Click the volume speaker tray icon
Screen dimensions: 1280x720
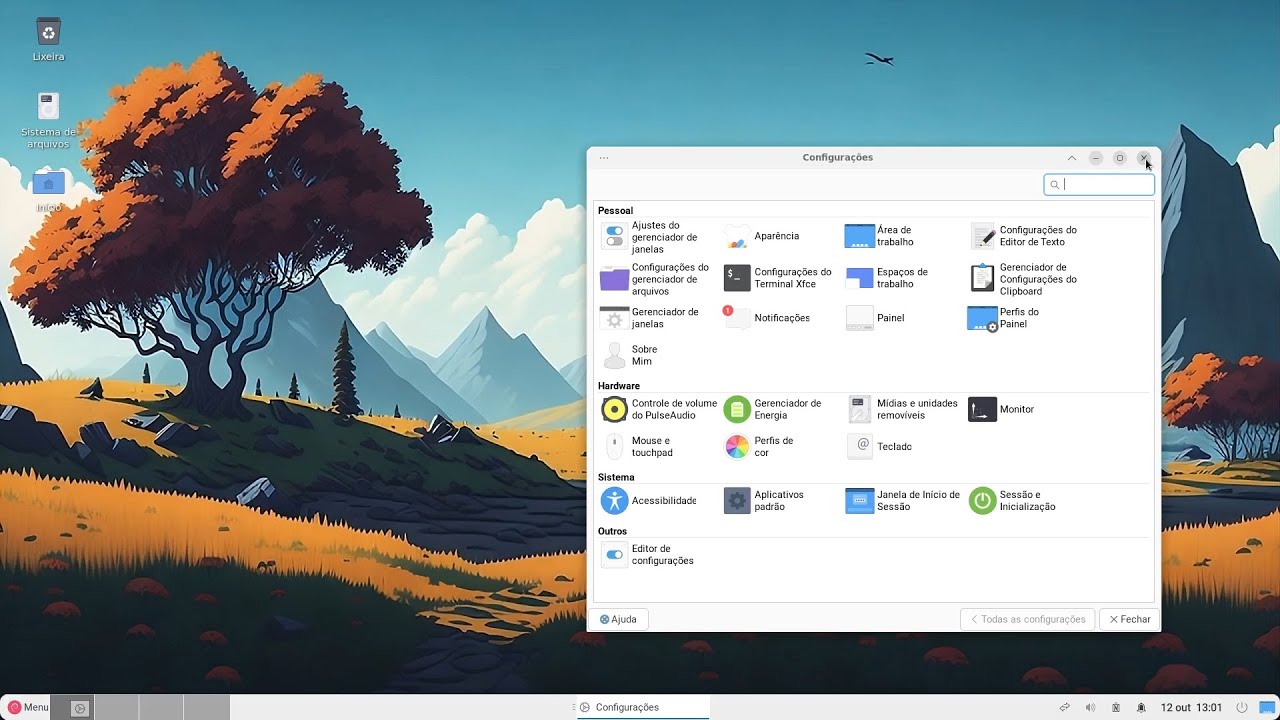tap(1090, 707)
